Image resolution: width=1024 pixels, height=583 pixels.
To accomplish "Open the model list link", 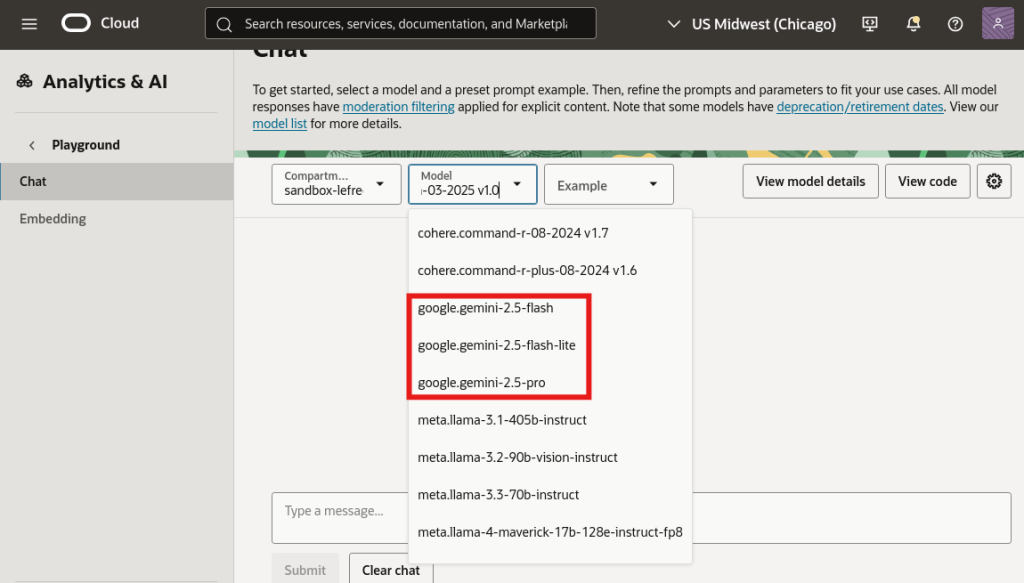I will (280, 123).
